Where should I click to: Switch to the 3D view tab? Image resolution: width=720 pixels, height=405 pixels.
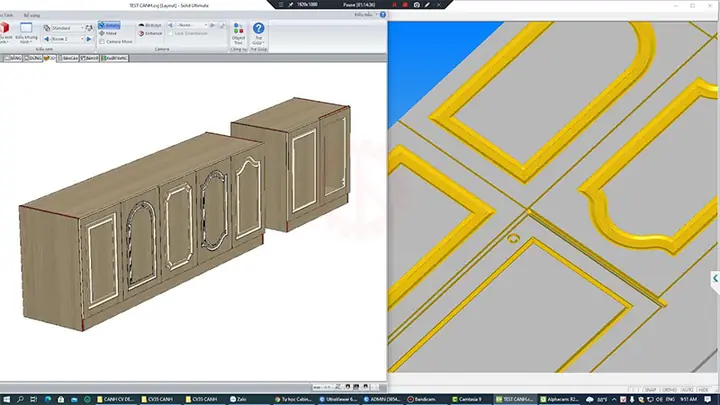(x=50, y=58)
